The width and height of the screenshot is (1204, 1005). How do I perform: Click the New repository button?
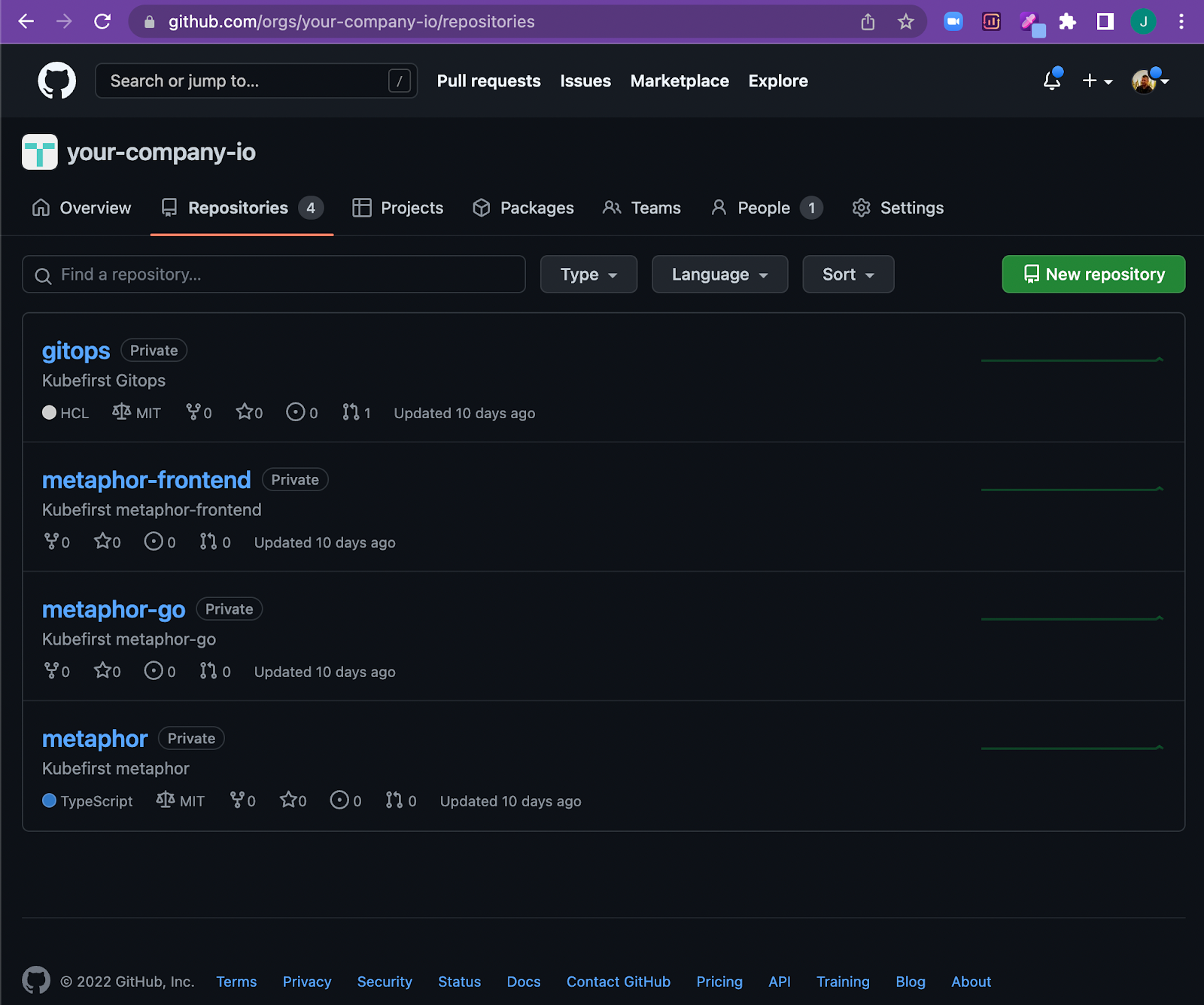(x=1093, y=275)
